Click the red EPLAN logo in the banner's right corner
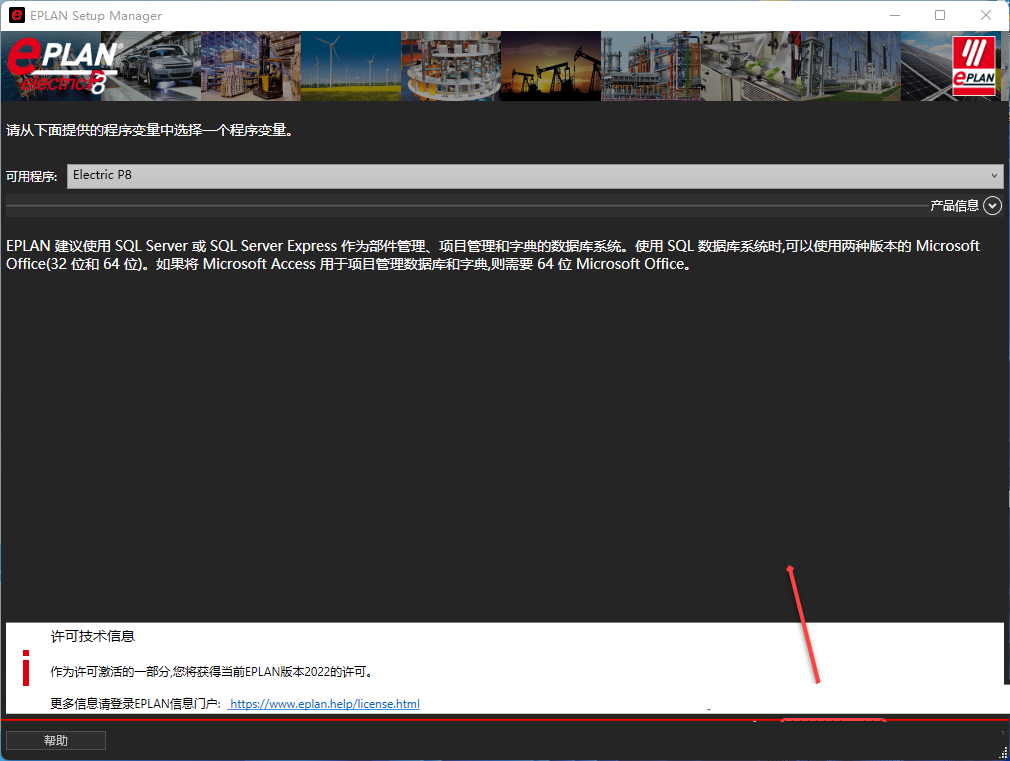Viewport: 1010px width, 761px height. 974,66
